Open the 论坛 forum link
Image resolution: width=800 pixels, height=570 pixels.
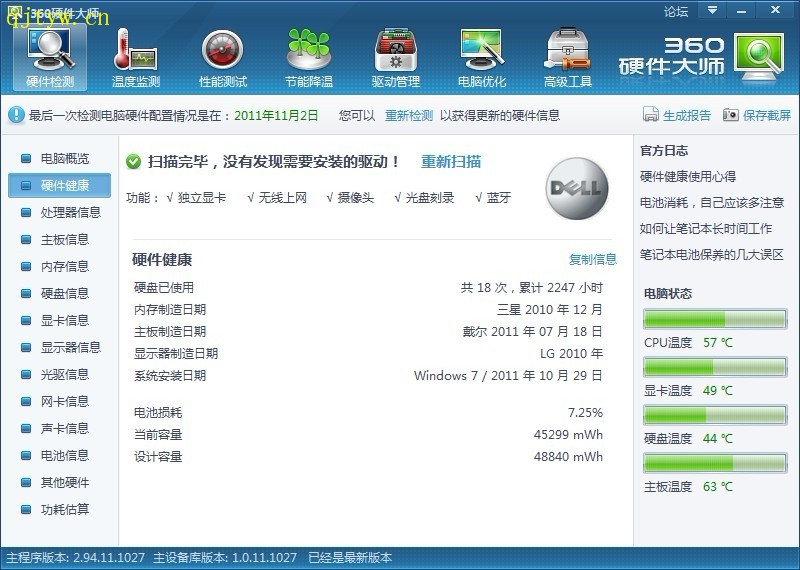(676, 11)
